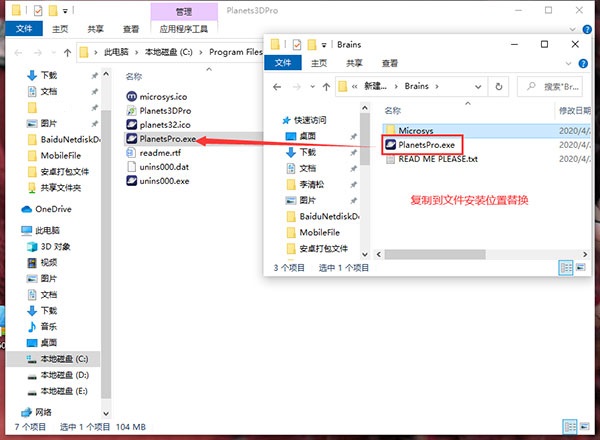Open 网络 in navigation pane

click(x=36, y=412)
